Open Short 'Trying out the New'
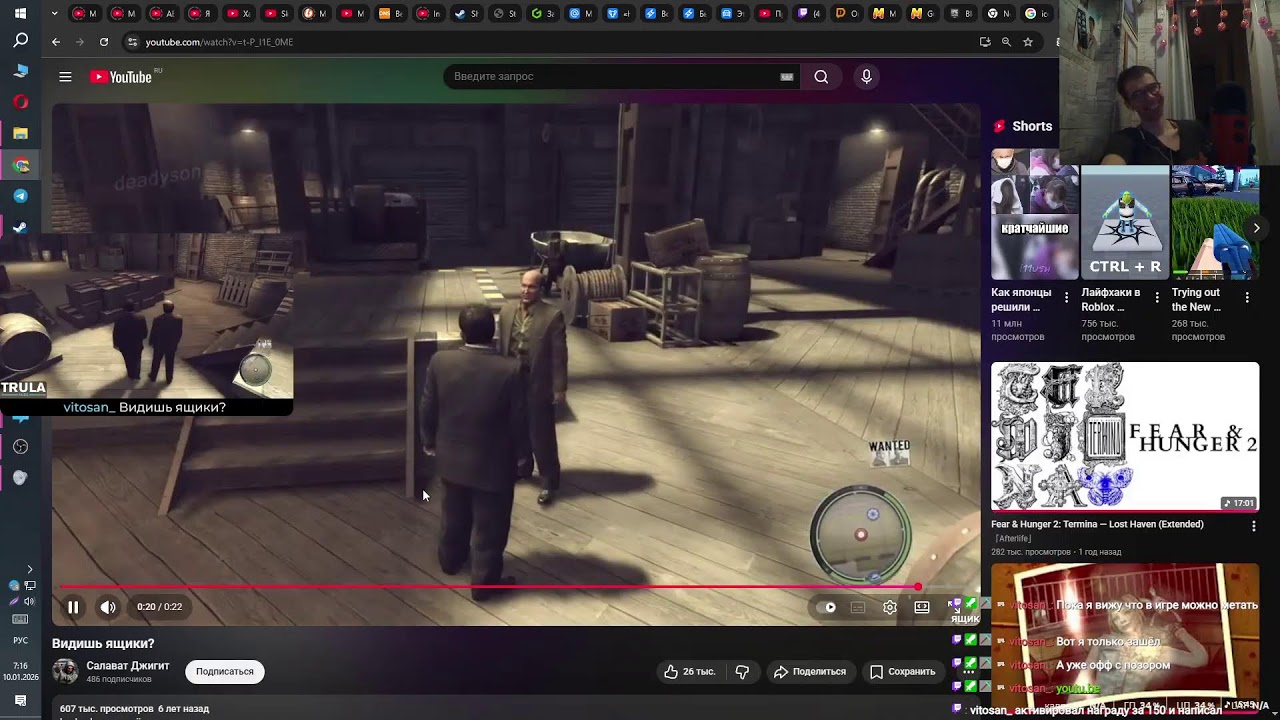The image size is (1280, 720). 1215,214
